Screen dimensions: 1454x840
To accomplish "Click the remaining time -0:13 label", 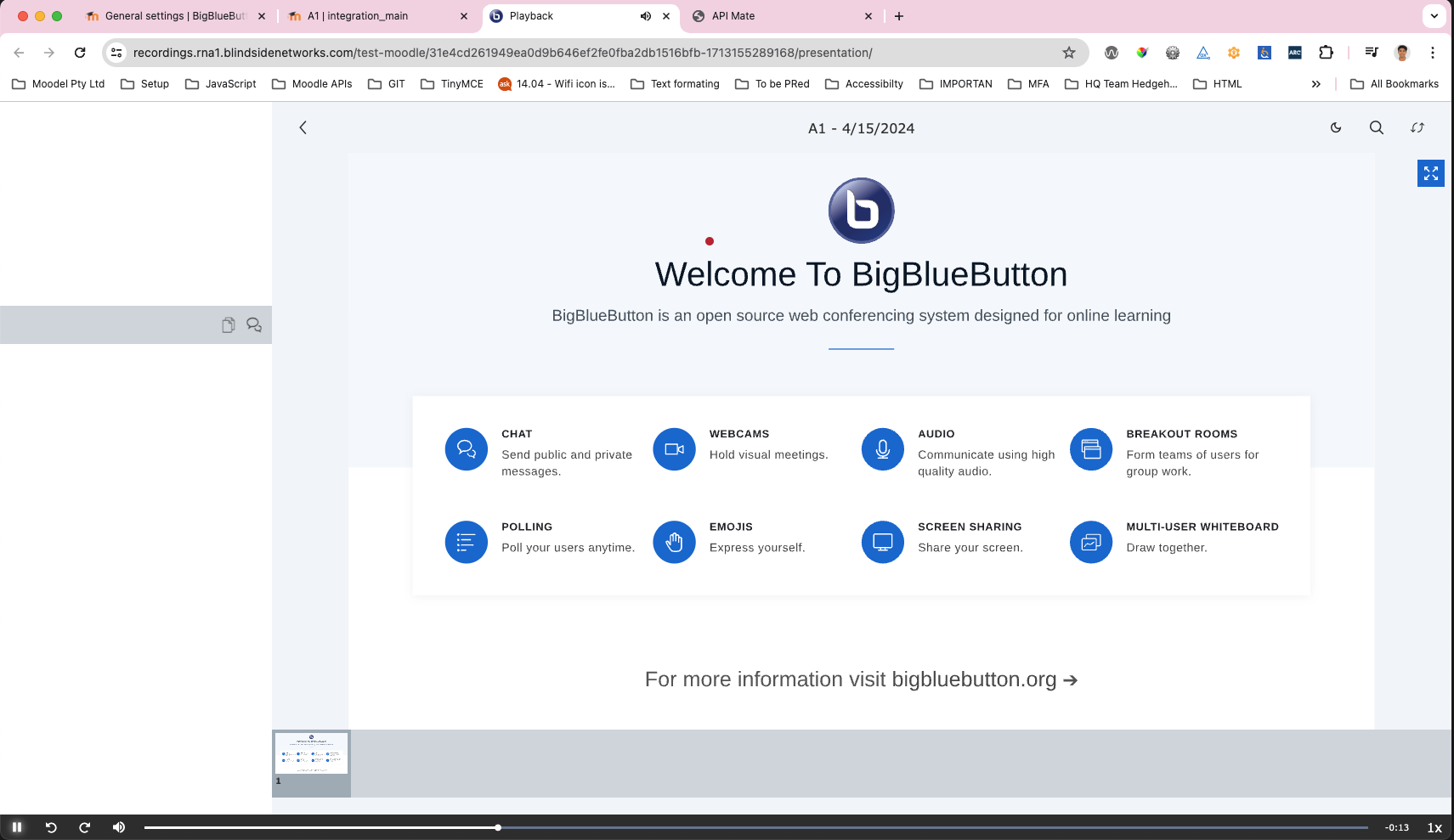I will (1397, 827).
